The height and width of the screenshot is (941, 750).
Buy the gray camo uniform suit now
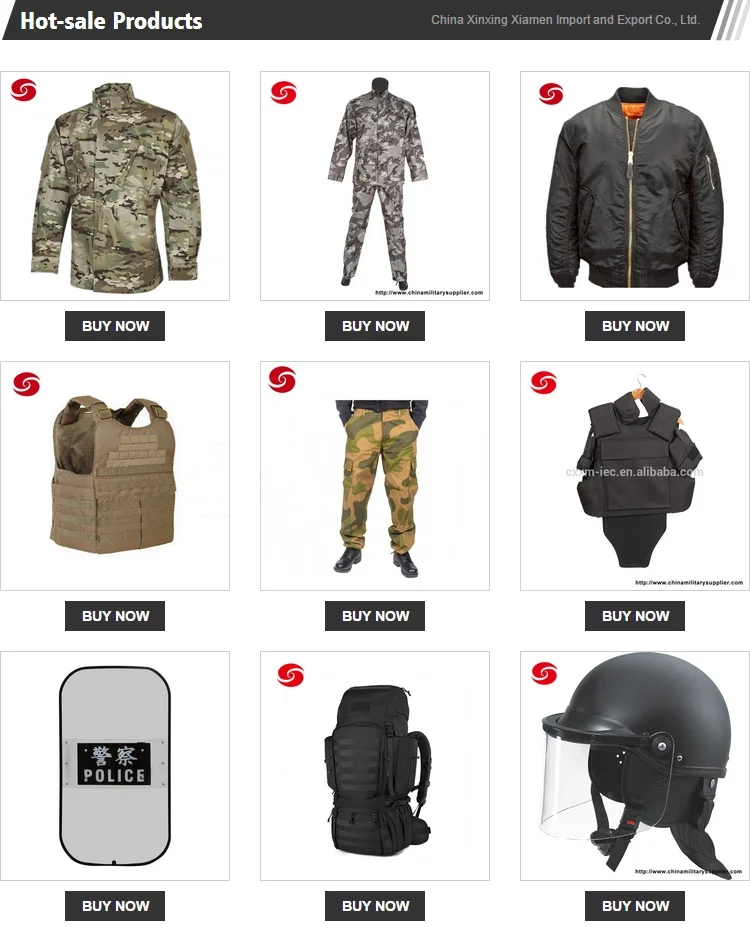coord(375,326)
